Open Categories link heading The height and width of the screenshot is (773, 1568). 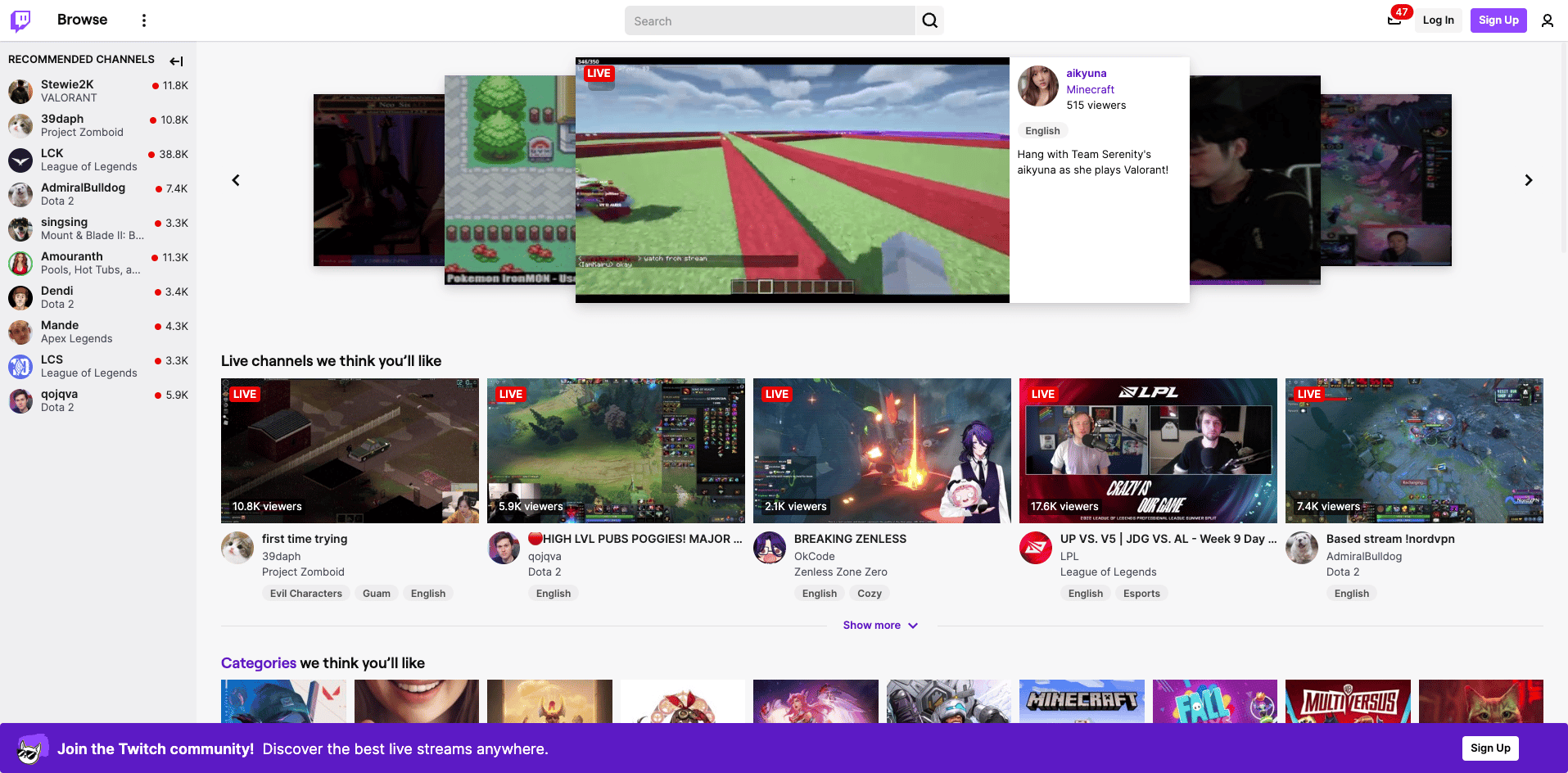pos(259,663)
